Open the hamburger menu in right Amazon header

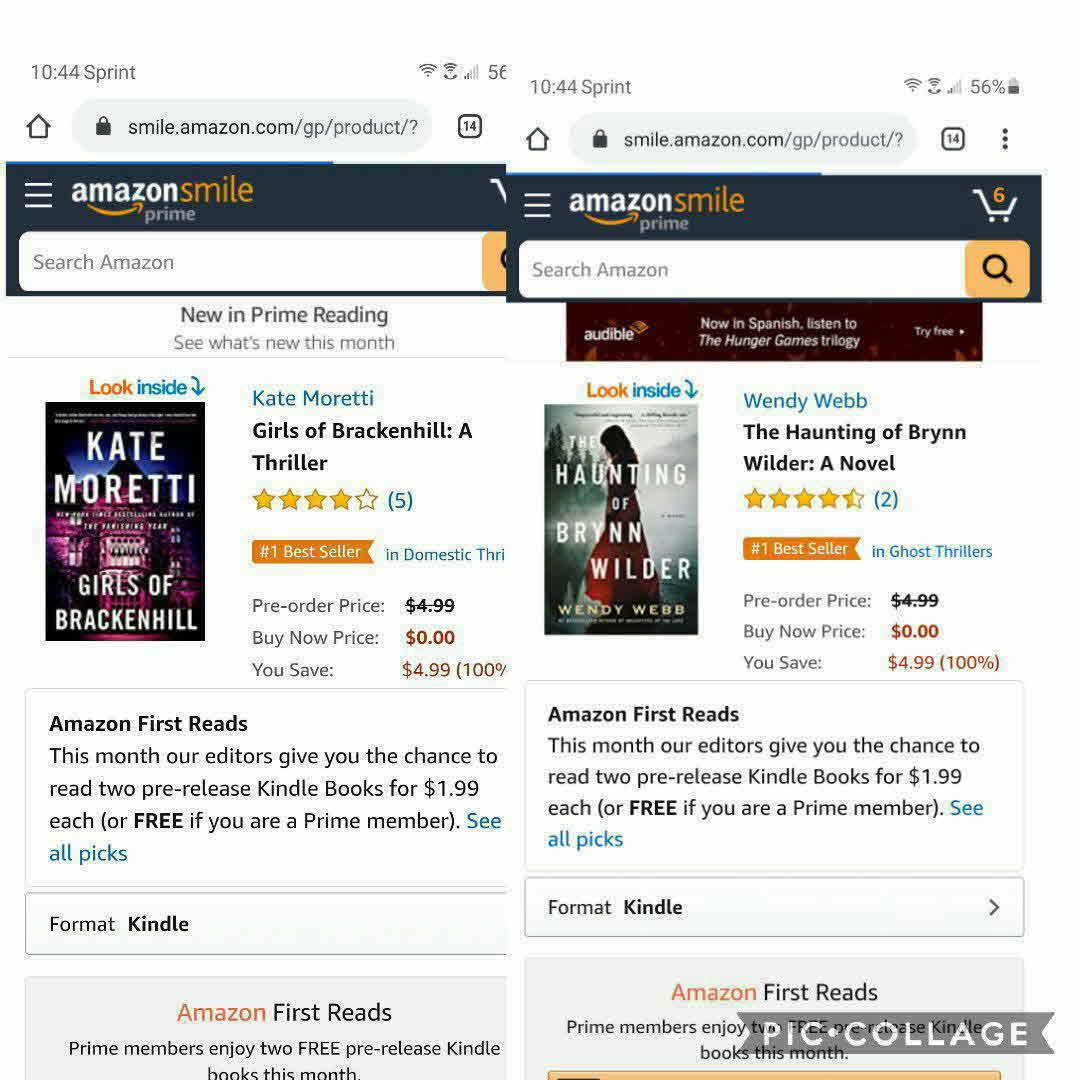point(537,205)
